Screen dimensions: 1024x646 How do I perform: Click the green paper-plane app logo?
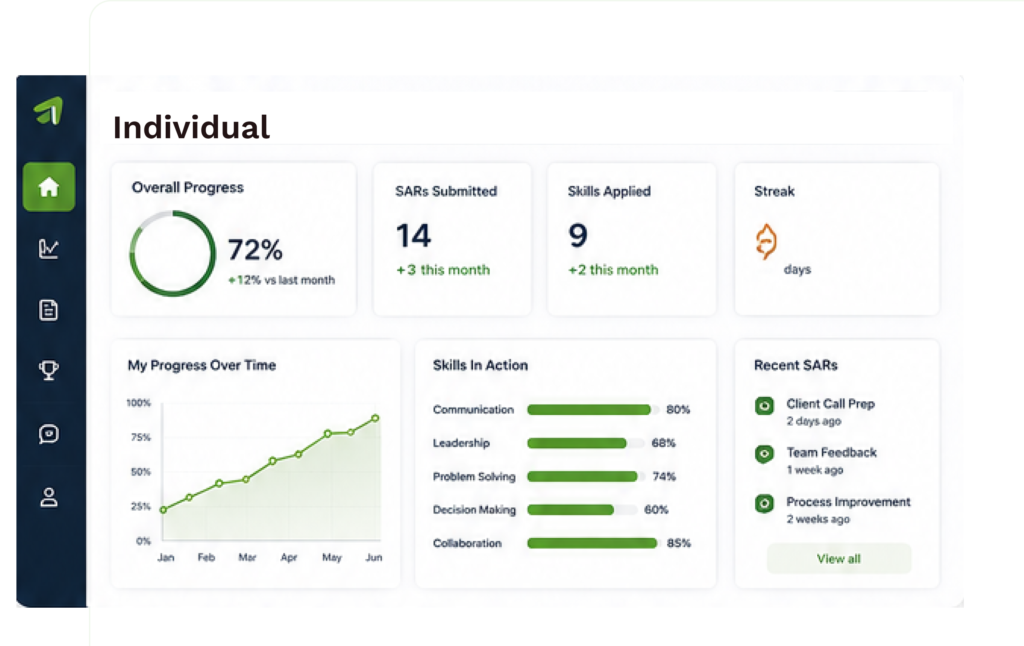pos(49,110)
